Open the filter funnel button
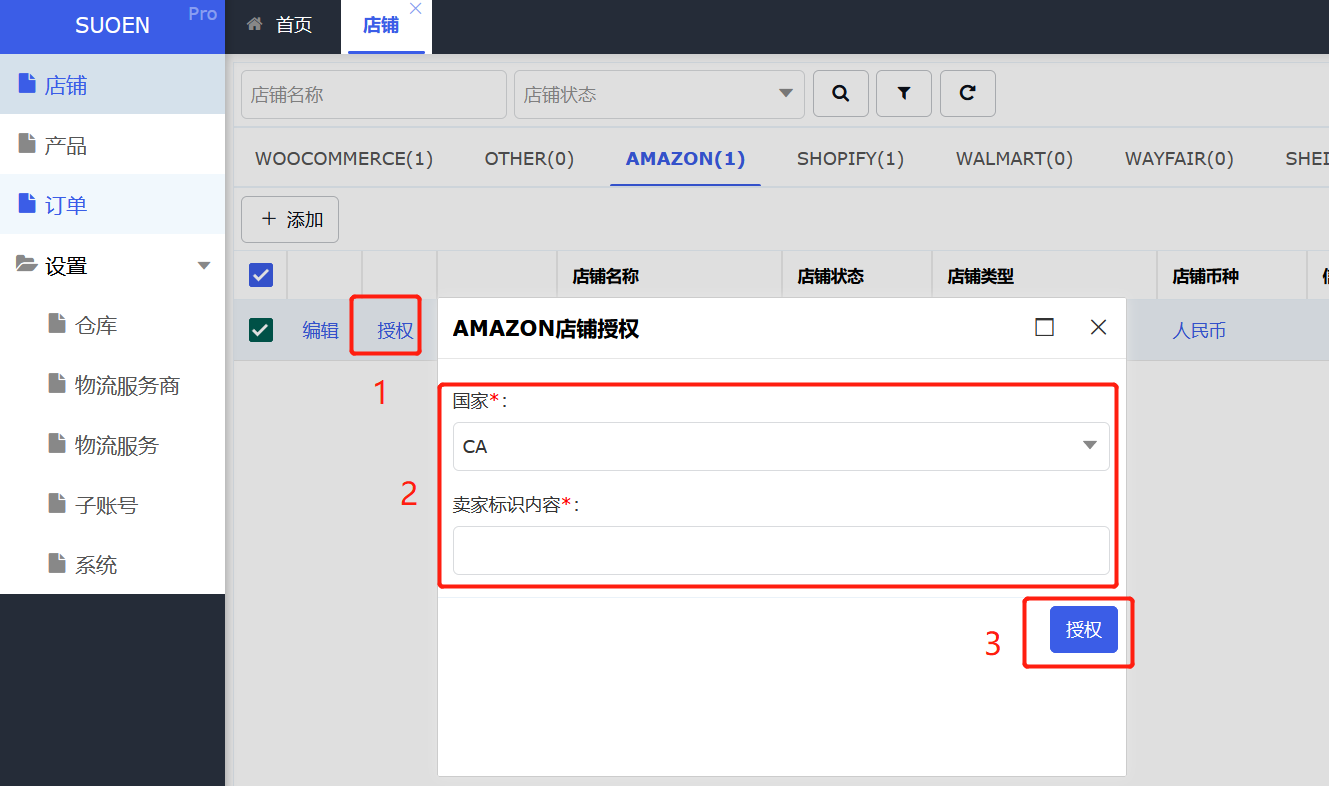Screen dimensions: 1329x786 click(904, 94)
